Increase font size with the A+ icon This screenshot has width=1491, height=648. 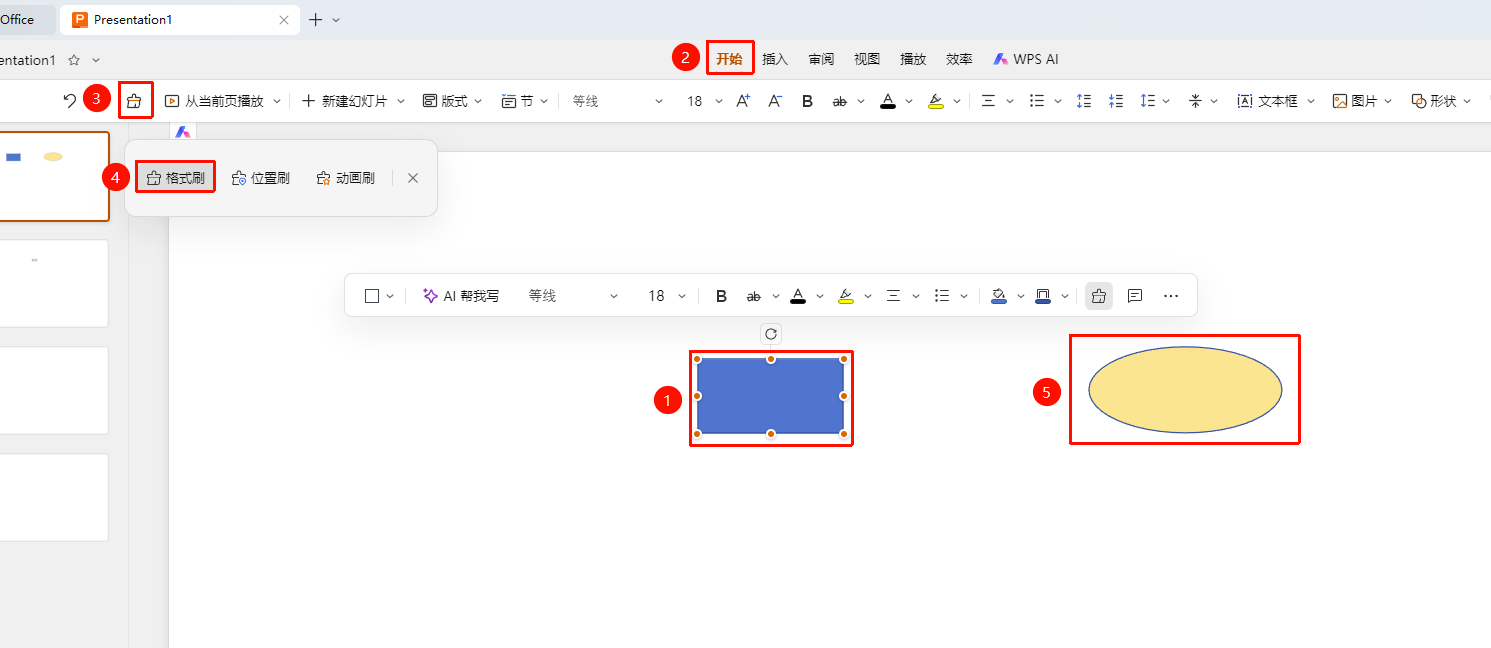(x=743, y=101)
